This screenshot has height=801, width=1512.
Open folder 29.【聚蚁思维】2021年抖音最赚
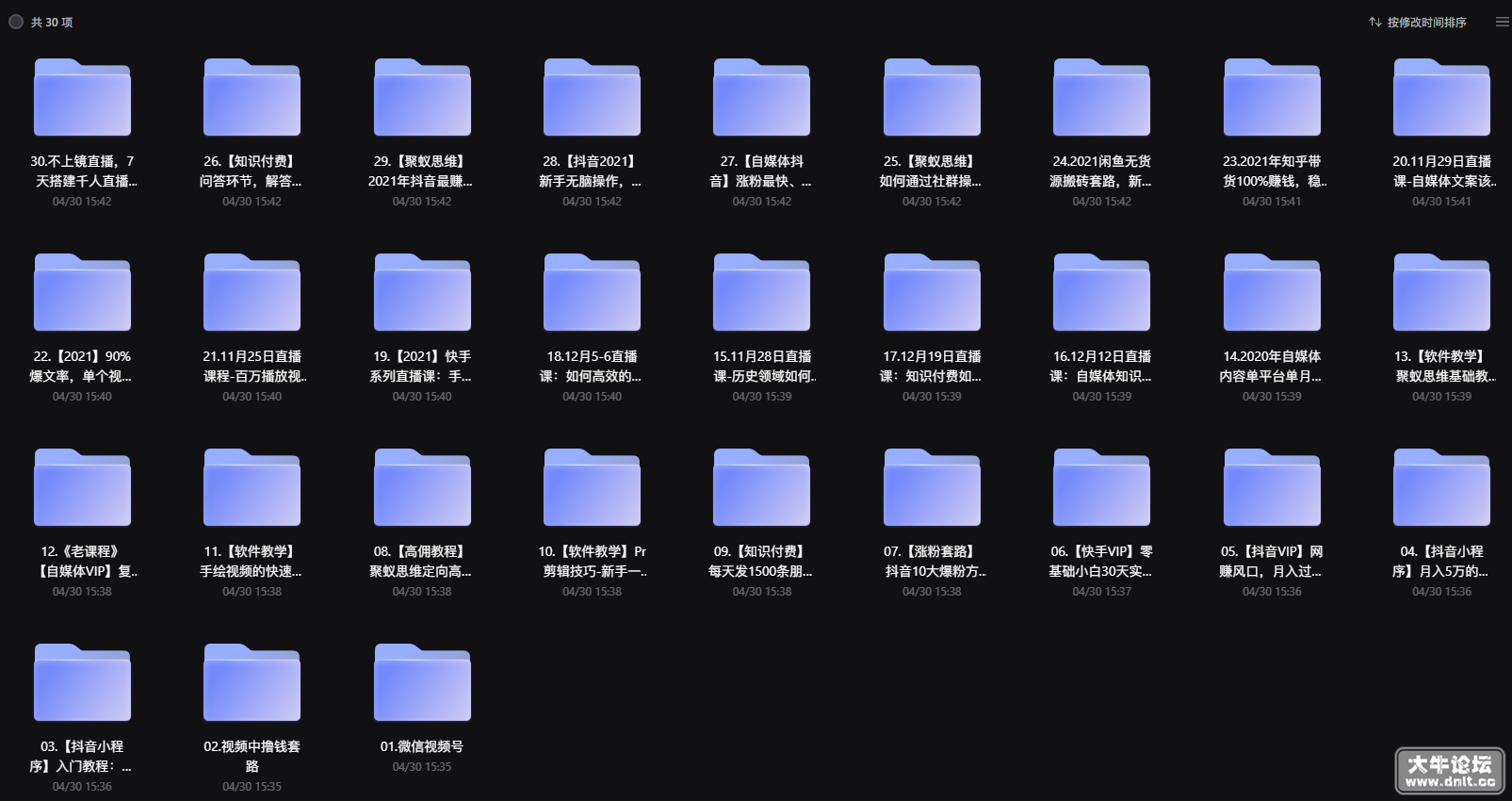coord(422,97)
